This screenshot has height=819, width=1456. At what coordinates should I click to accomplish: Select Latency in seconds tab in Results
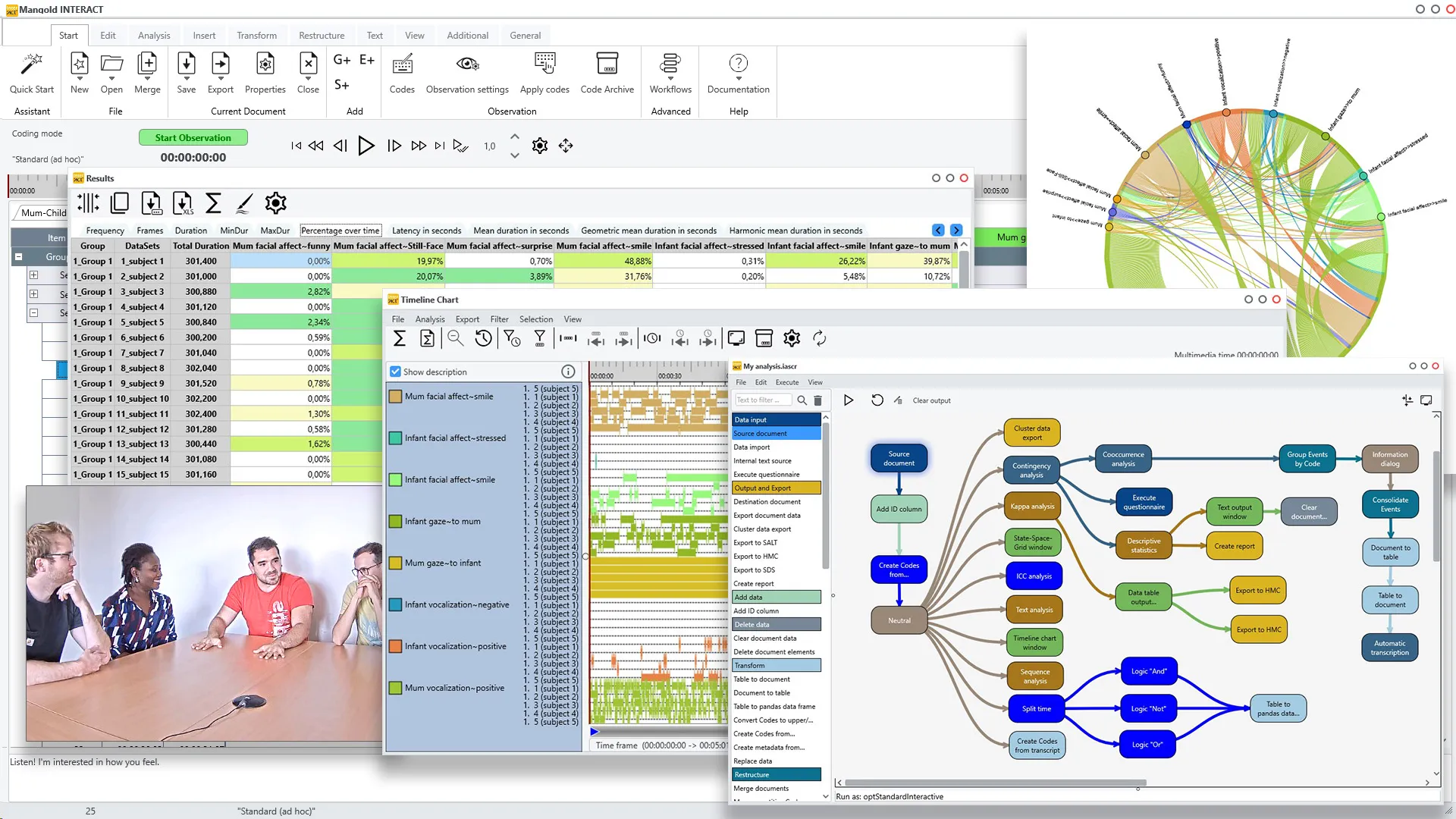[x=426, y=231]
